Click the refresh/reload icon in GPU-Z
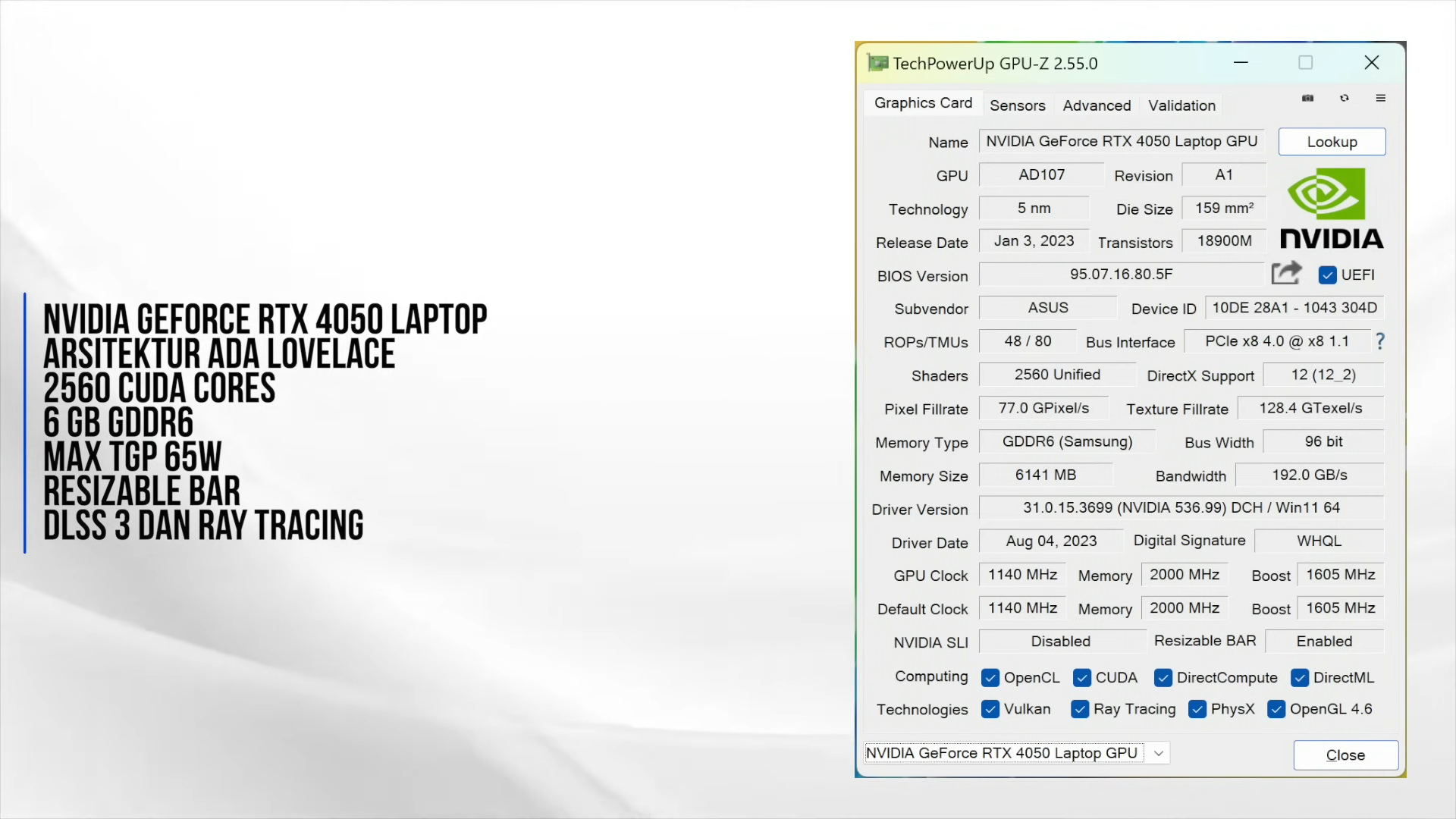 click(1344, 98)
